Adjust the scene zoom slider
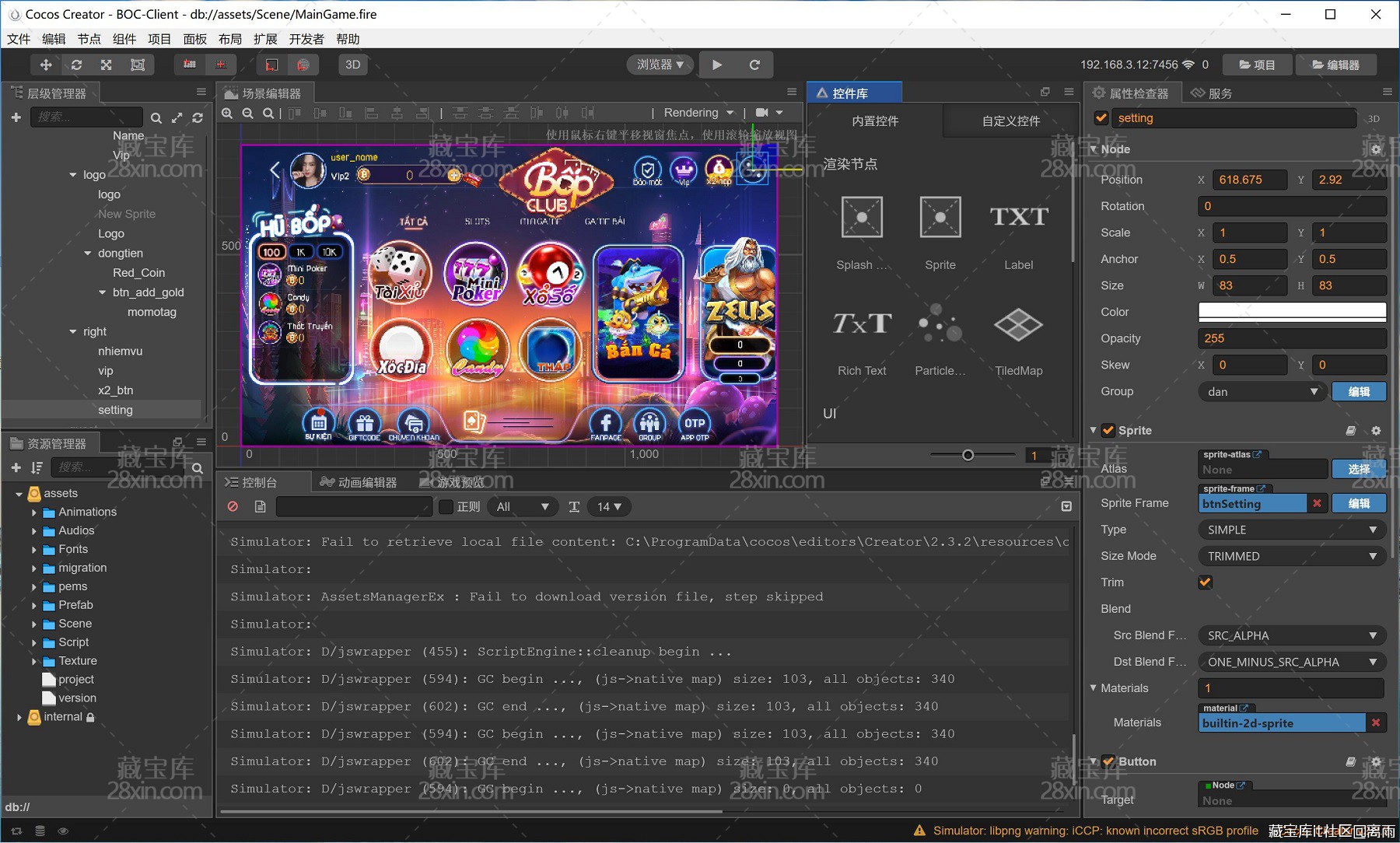 coord(968,455)
